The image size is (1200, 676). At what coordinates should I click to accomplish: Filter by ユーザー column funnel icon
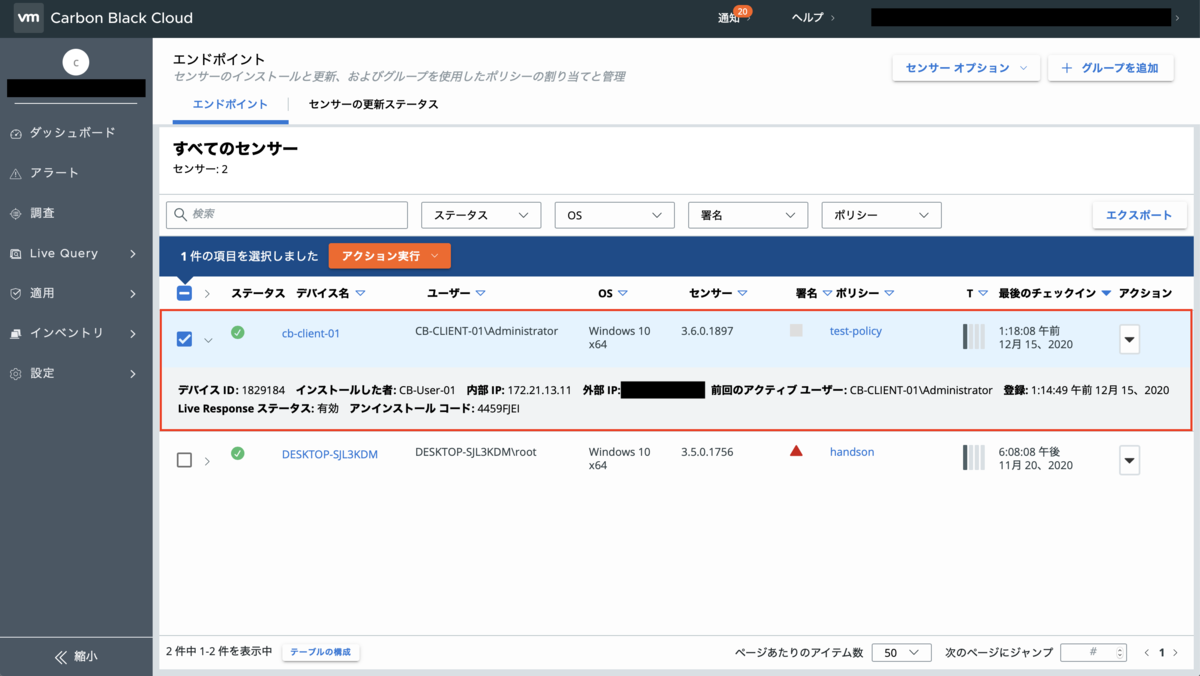481,293
